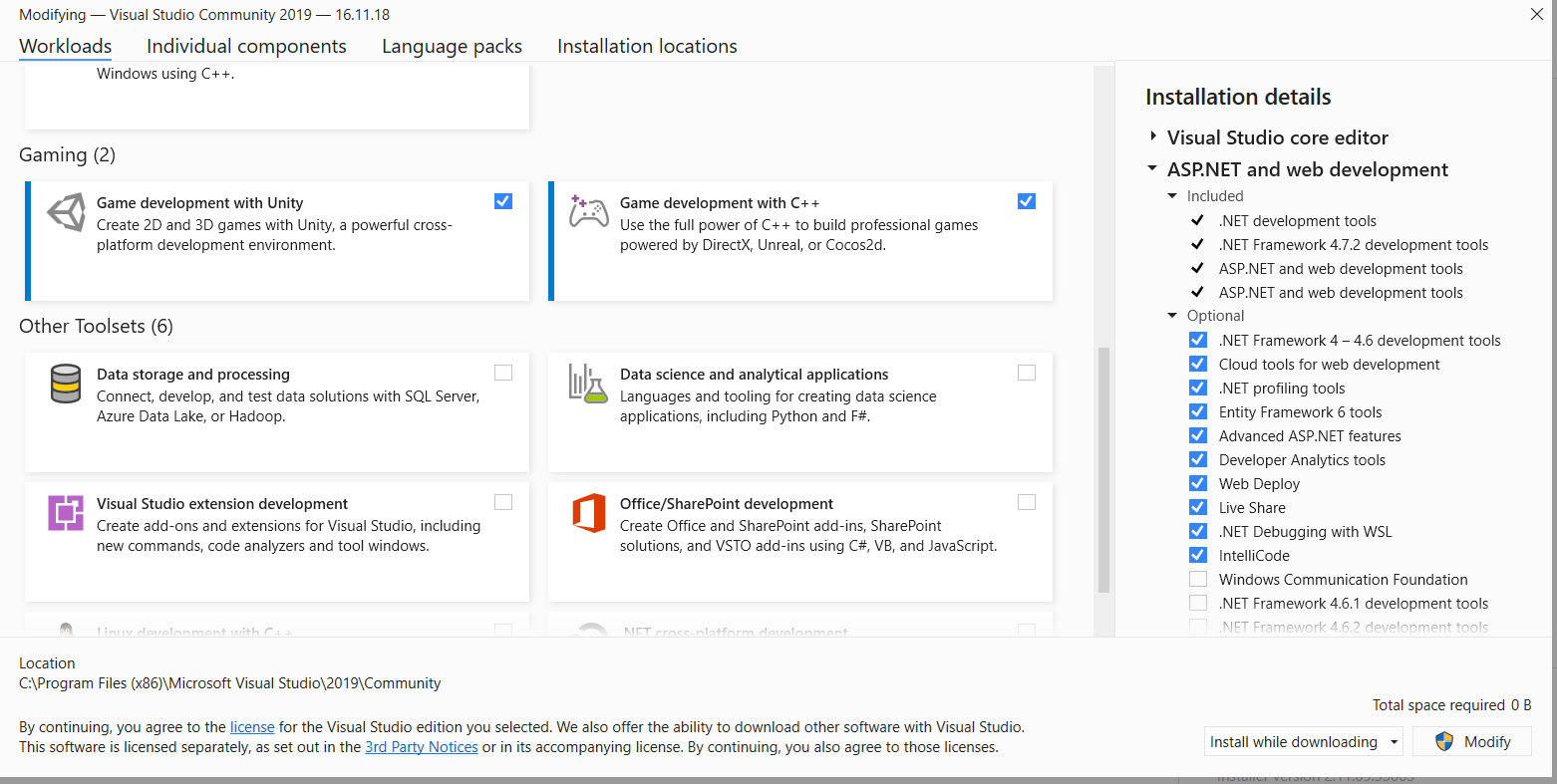
Task: Switch to Individual components tab
Action: coord(246,46)
